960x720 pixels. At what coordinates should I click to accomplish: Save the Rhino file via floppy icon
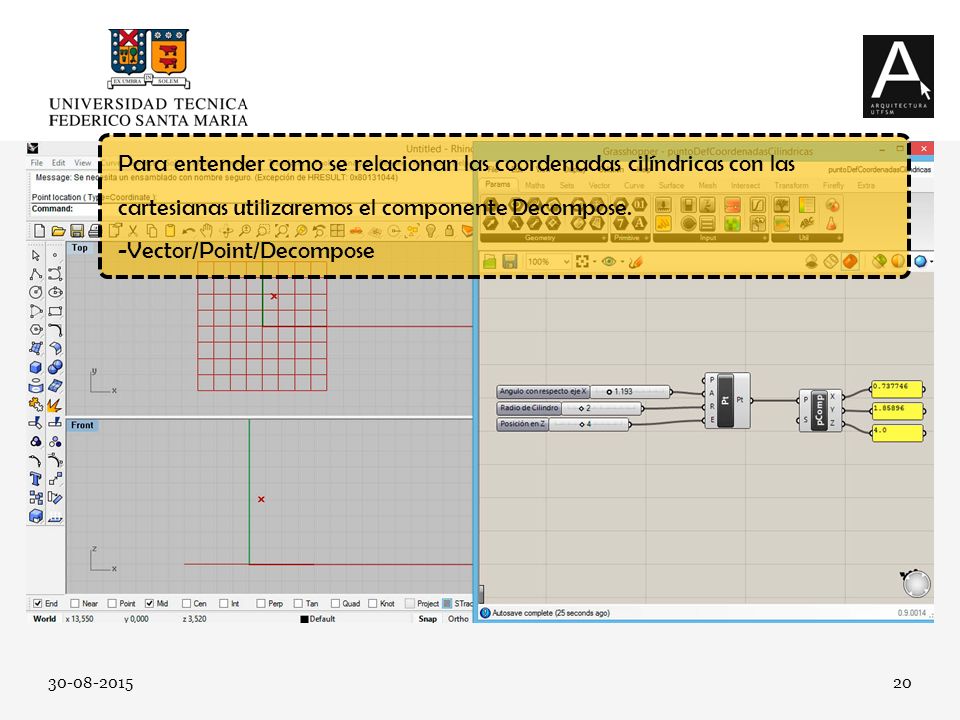coord(77,231)
